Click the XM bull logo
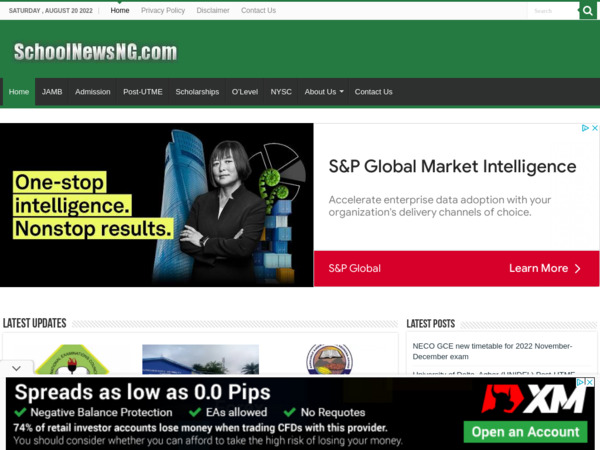This screenshot has width=600, height=450. [533, 399]
